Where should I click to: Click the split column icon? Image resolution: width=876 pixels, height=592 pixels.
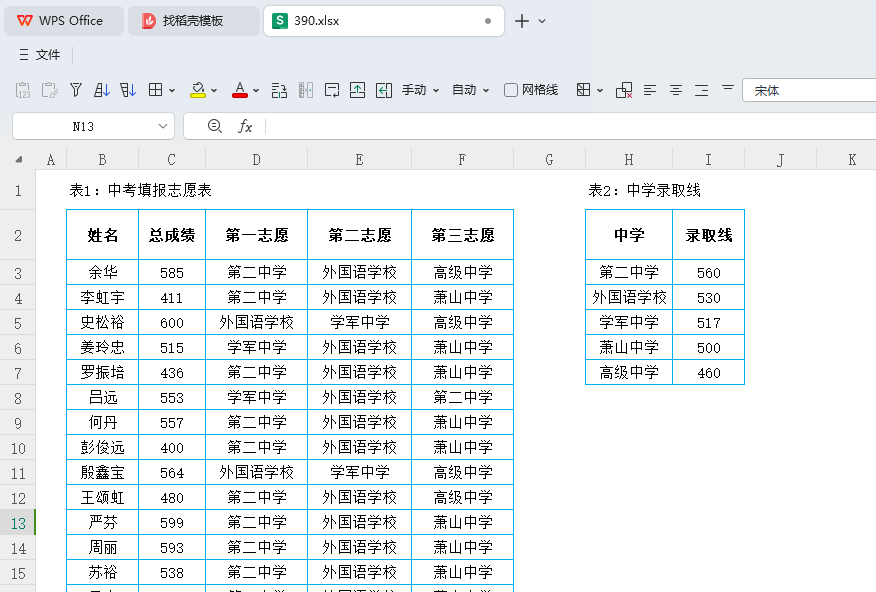pos(306,90)
